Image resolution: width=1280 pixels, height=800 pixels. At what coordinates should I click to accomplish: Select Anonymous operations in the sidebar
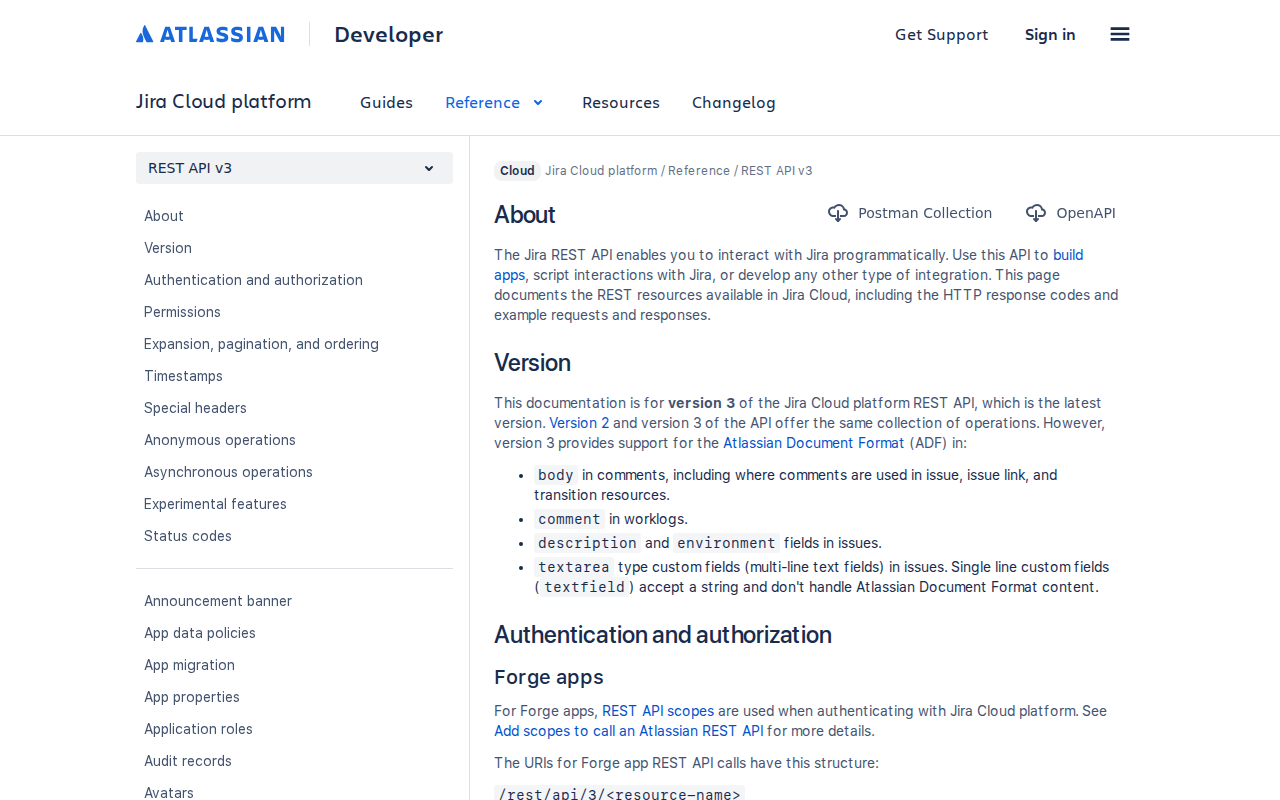click(x=220, y=440)
